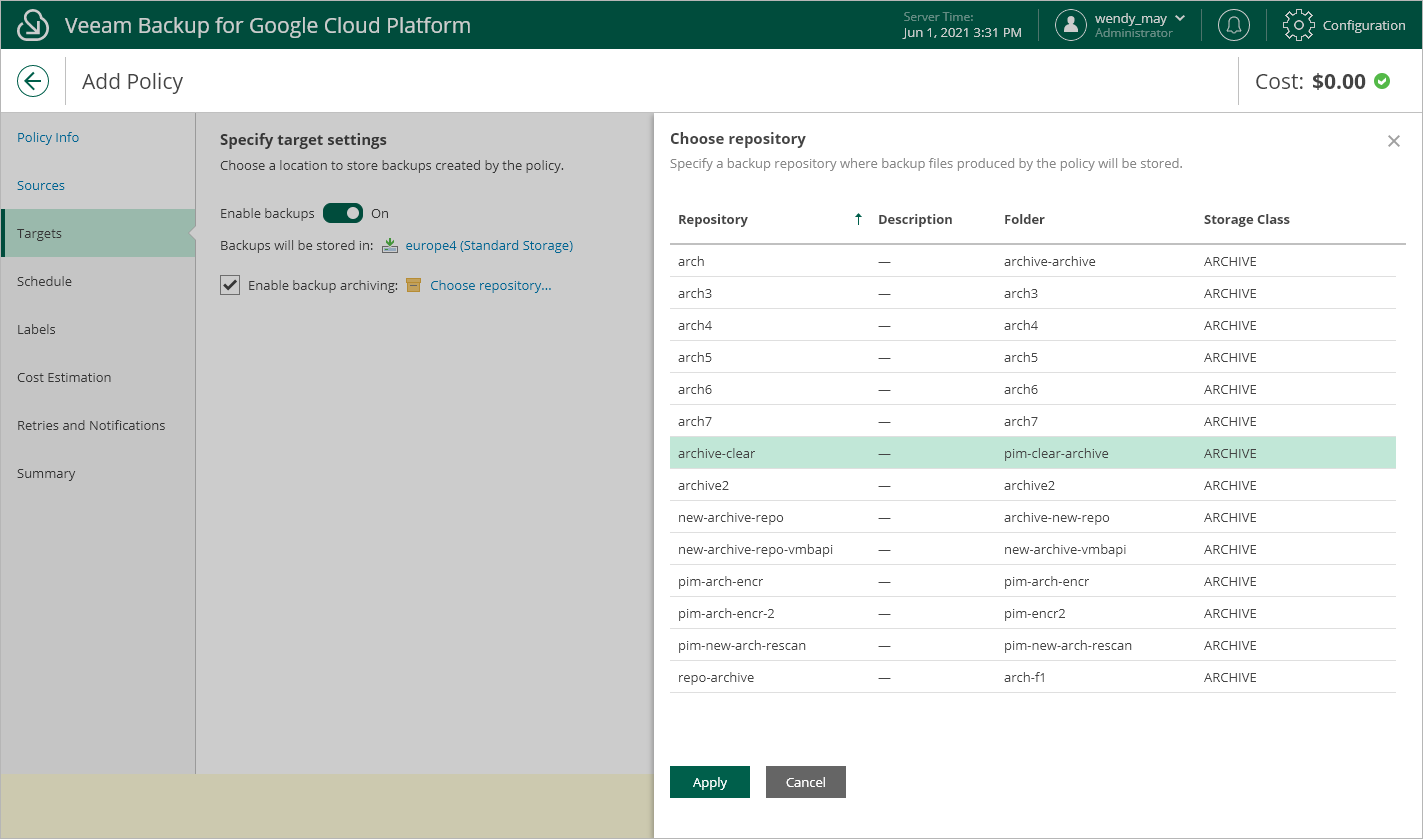Click the europe4 storage repository icon
Image resolution: width=1423 pixels, height=839 pixels.
[390, 245]
